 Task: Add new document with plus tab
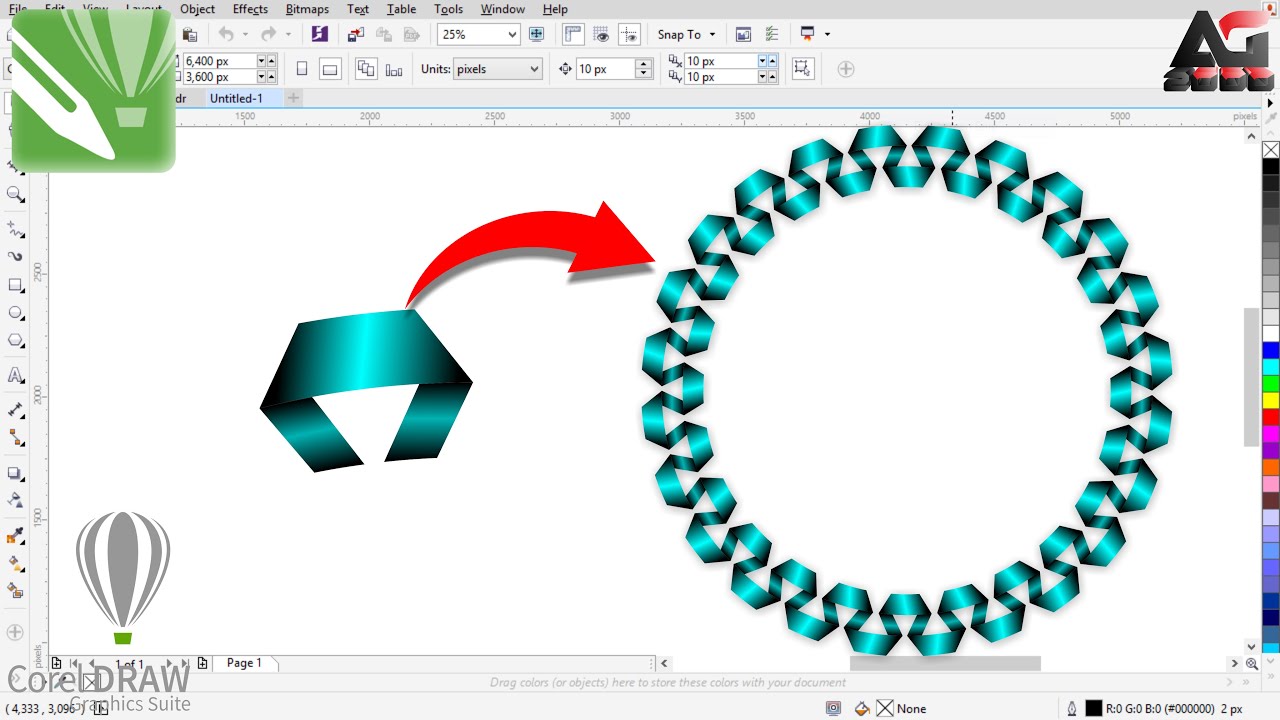(293, 98)
